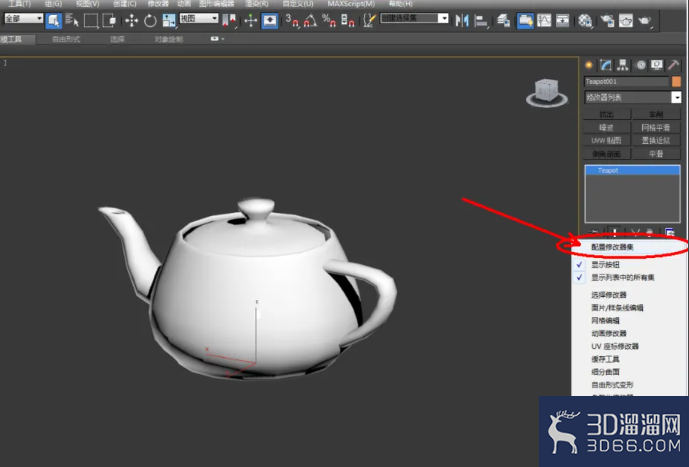Viewport: 689px width, 467px height.
Task: Select the Rotate tool
Action: point(150,20)
